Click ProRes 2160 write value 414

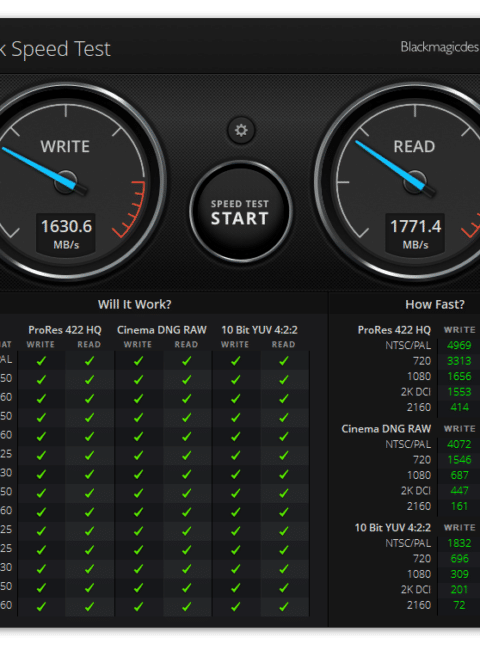pyautogui.click(x=460, y=407)
